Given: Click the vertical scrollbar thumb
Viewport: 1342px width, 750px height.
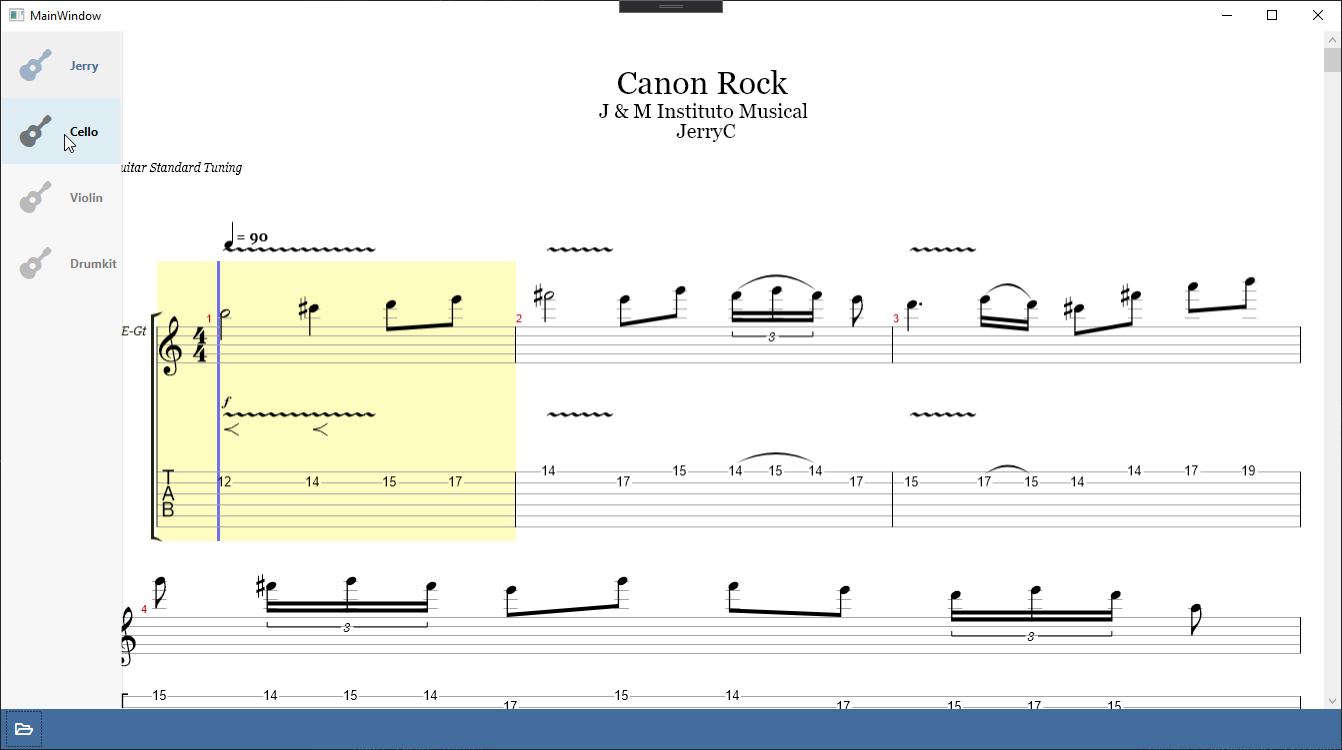Looking at the screenshot, I should pos(1332,60).
